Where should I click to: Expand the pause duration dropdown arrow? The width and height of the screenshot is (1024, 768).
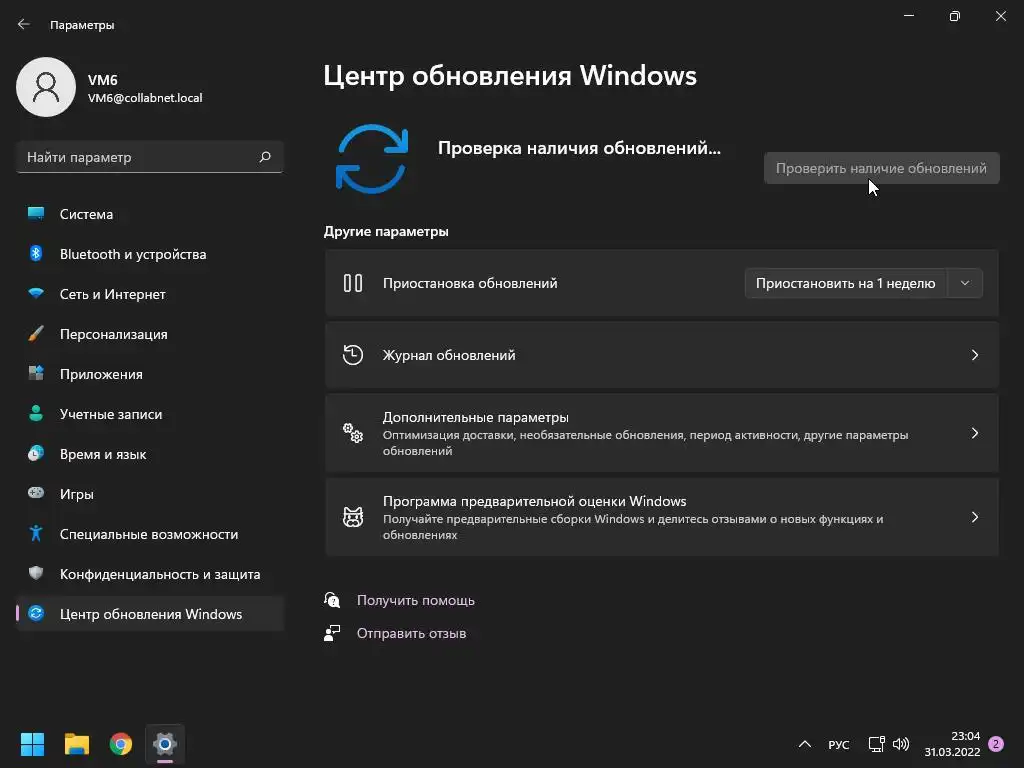[x=965, y=283]
